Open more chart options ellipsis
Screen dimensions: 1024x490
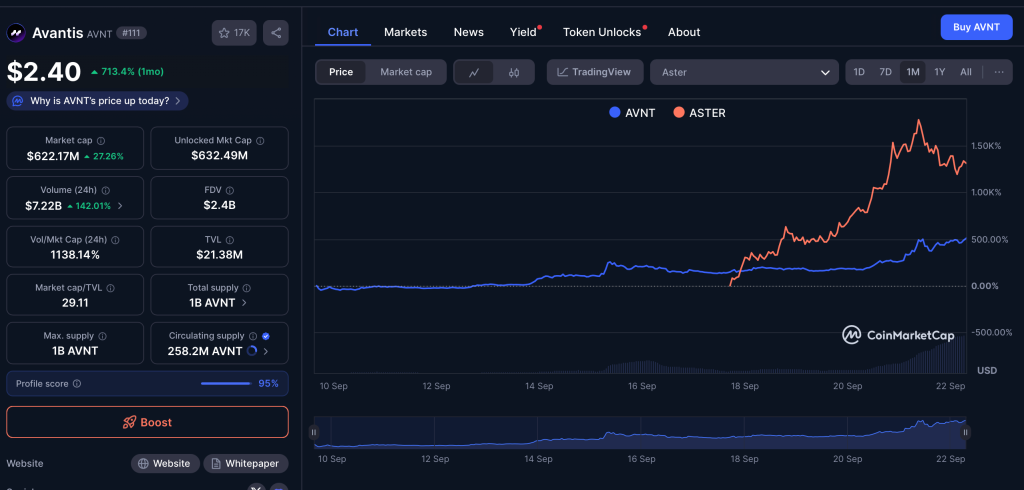pyautogui.click(x=997, y=72)
